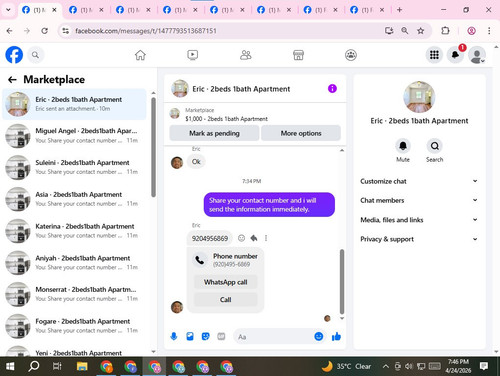Open the Groups icon
The width and height of the screenshot is (500, 376).
[x=351, y=55]
